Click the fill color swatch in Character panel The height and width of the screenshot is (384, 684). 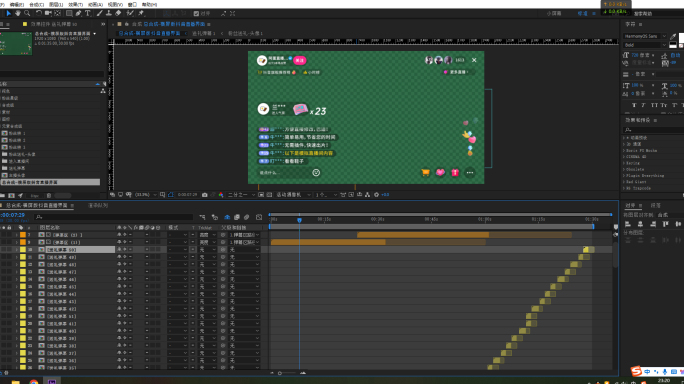click(x=681, y=38)
